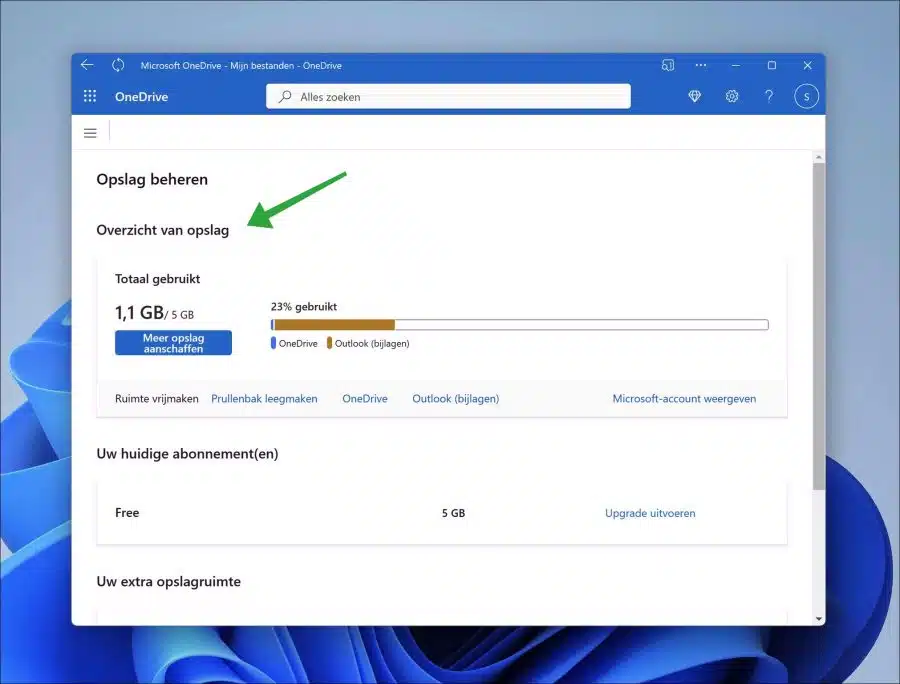The width and height of the screenshot is (900, 684).
Task: Close the OneDrive window
Action: [x=808, y=65]
